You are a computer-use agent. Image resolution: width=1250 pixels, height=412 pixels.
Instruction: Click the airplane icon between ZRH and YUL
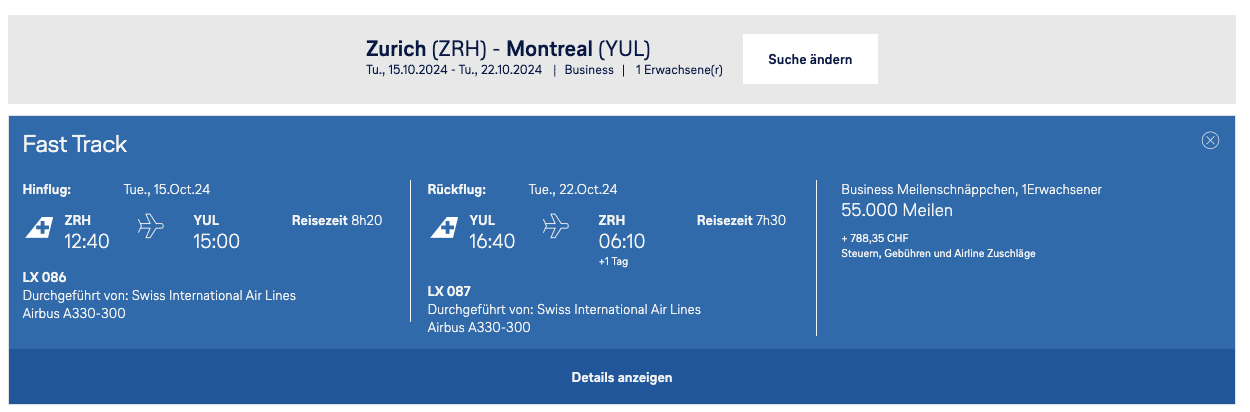point(150,226)
